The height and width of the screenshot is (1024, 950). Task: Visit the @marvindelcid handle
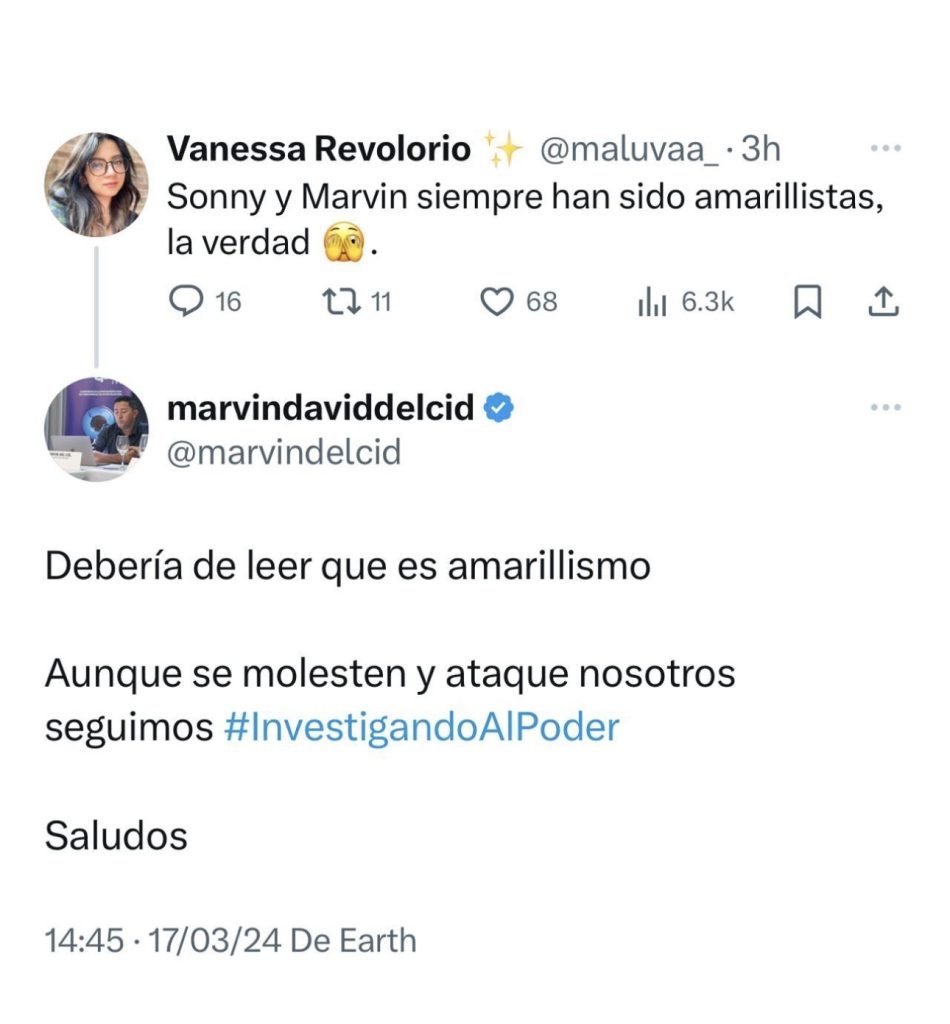click(283, 452)
